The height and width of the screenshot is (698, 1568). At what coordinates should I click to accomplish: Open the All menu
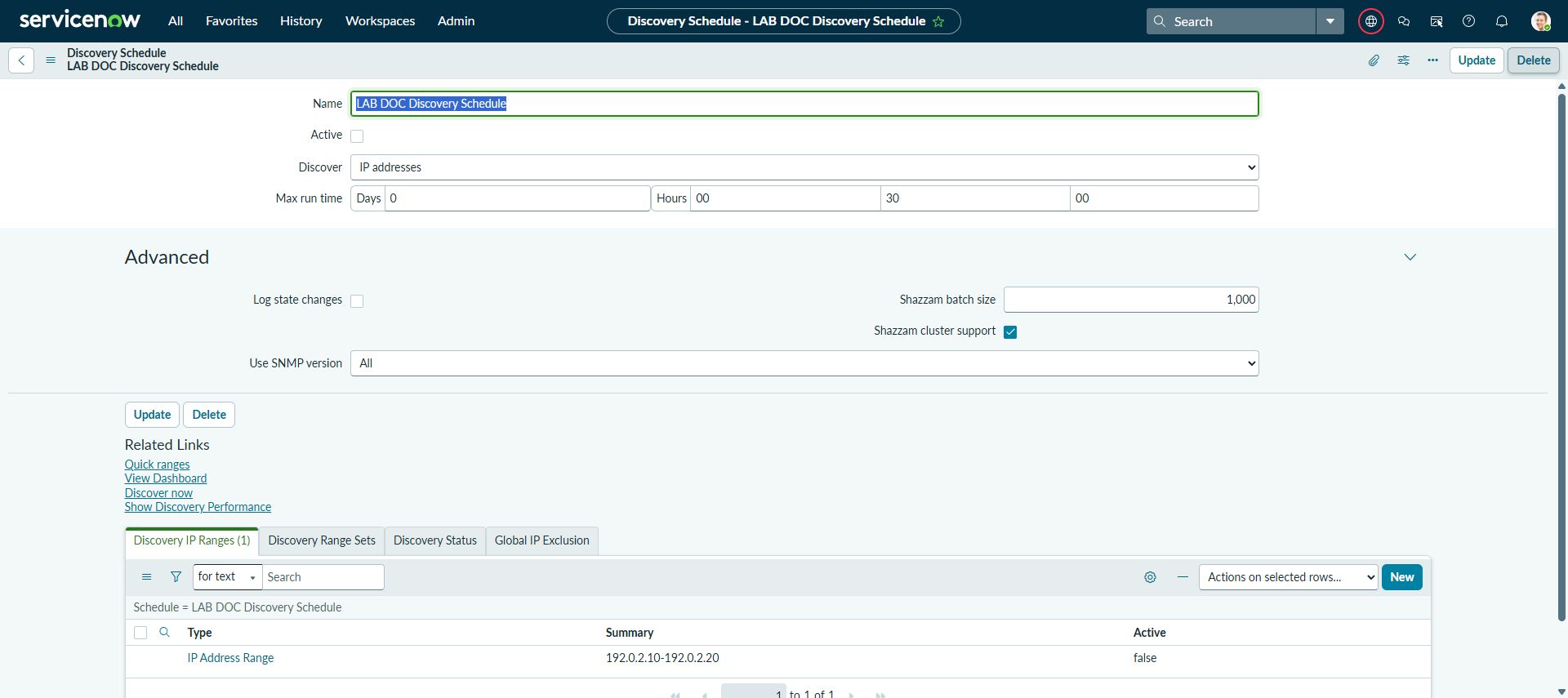tap(176, 21)
